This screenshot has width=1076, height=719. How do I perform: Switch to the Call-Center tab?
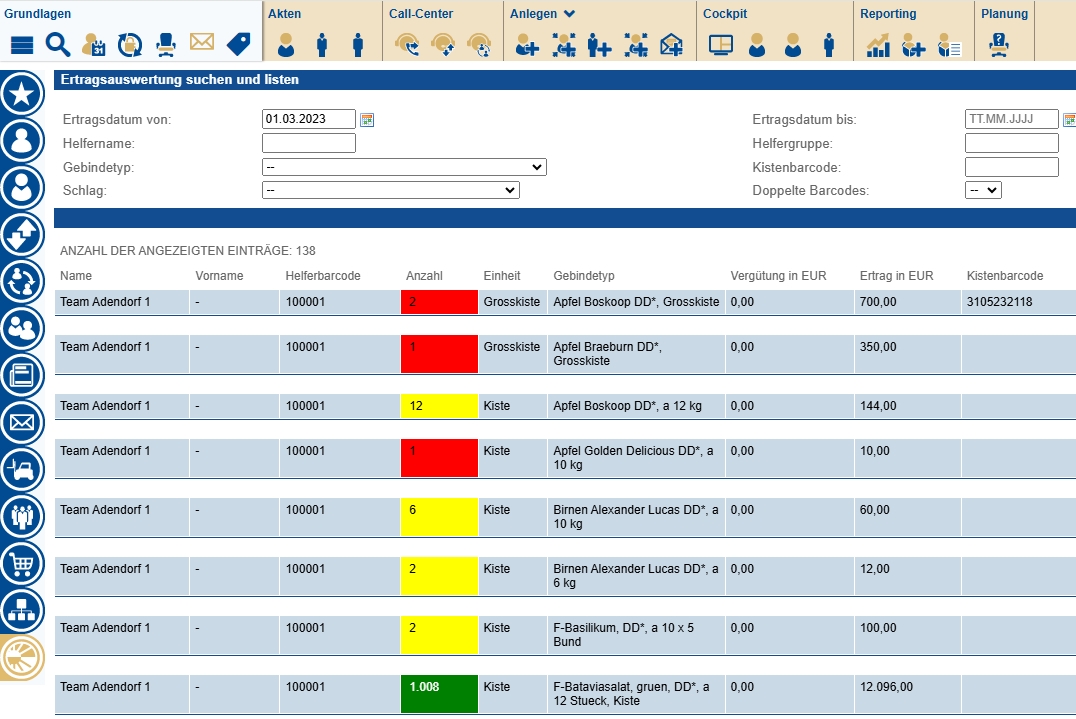click(421, 14)
